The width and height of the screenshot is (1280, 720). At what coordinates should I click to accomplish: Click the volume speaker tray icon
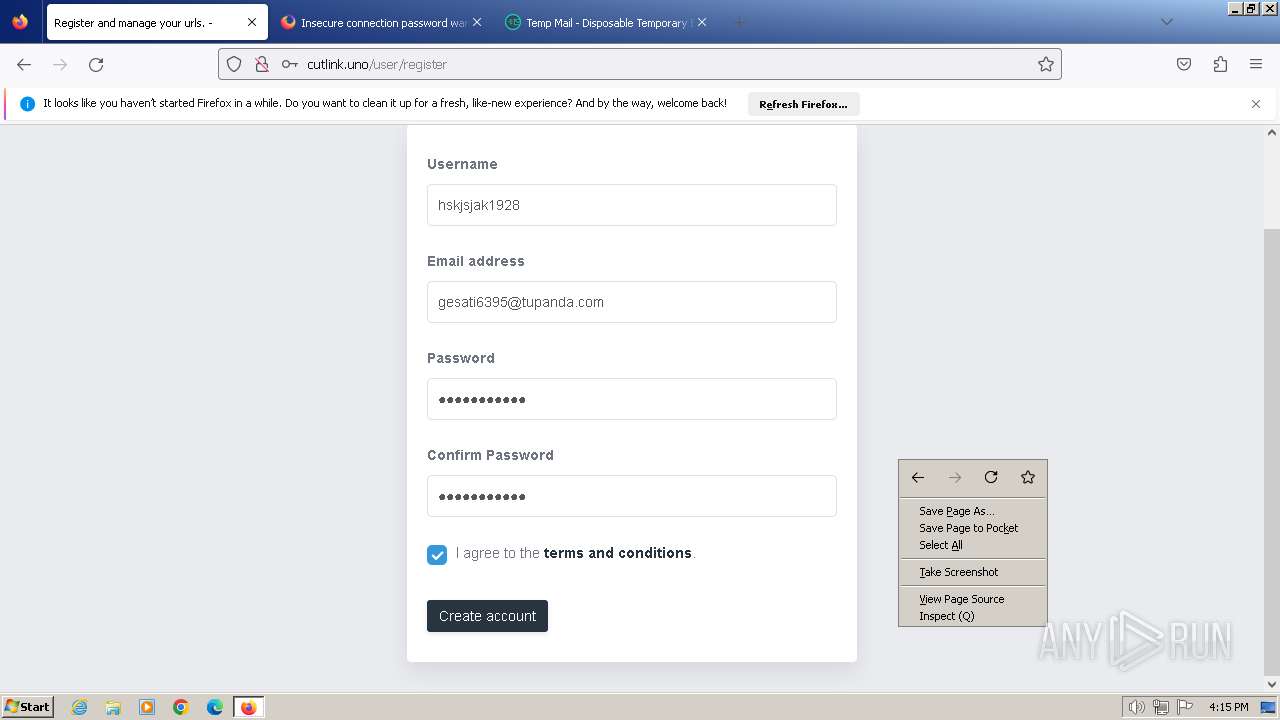point(1137,707)
